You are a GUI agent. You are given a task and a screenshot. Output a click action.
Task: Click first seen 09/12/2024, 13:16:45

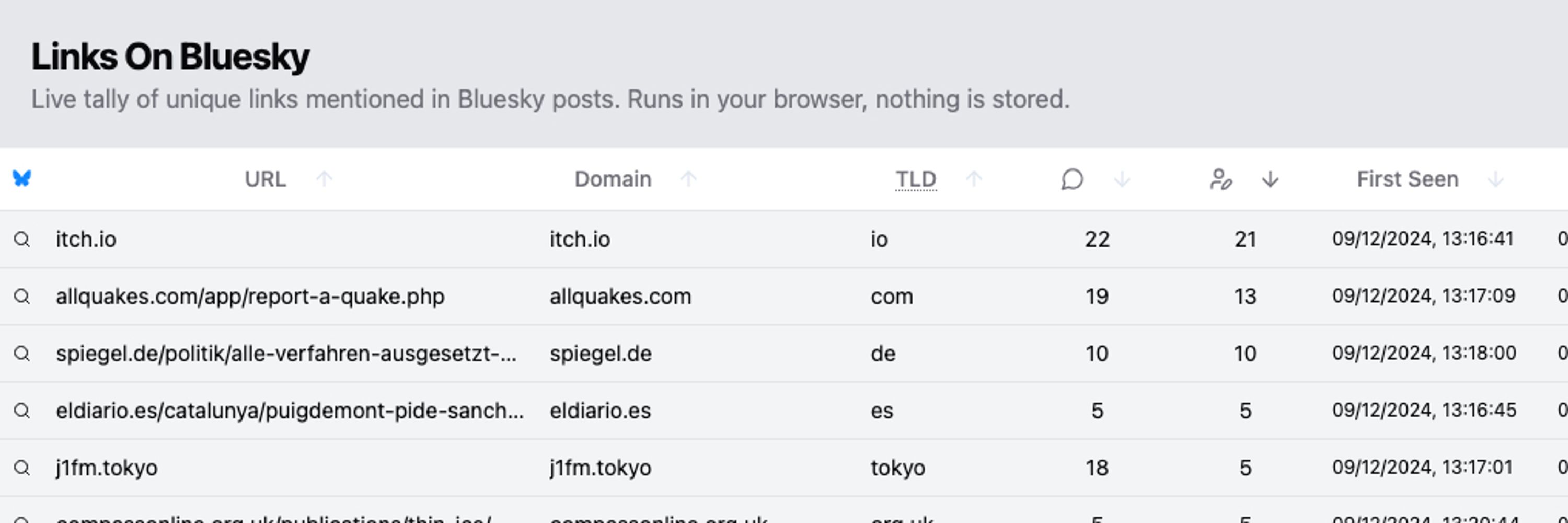coord(1424,411)
